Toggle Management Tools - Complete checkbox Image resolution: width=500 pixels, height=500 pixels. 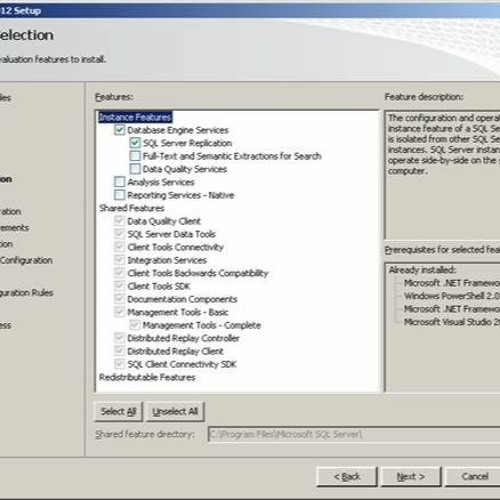[x=135, y=325]
